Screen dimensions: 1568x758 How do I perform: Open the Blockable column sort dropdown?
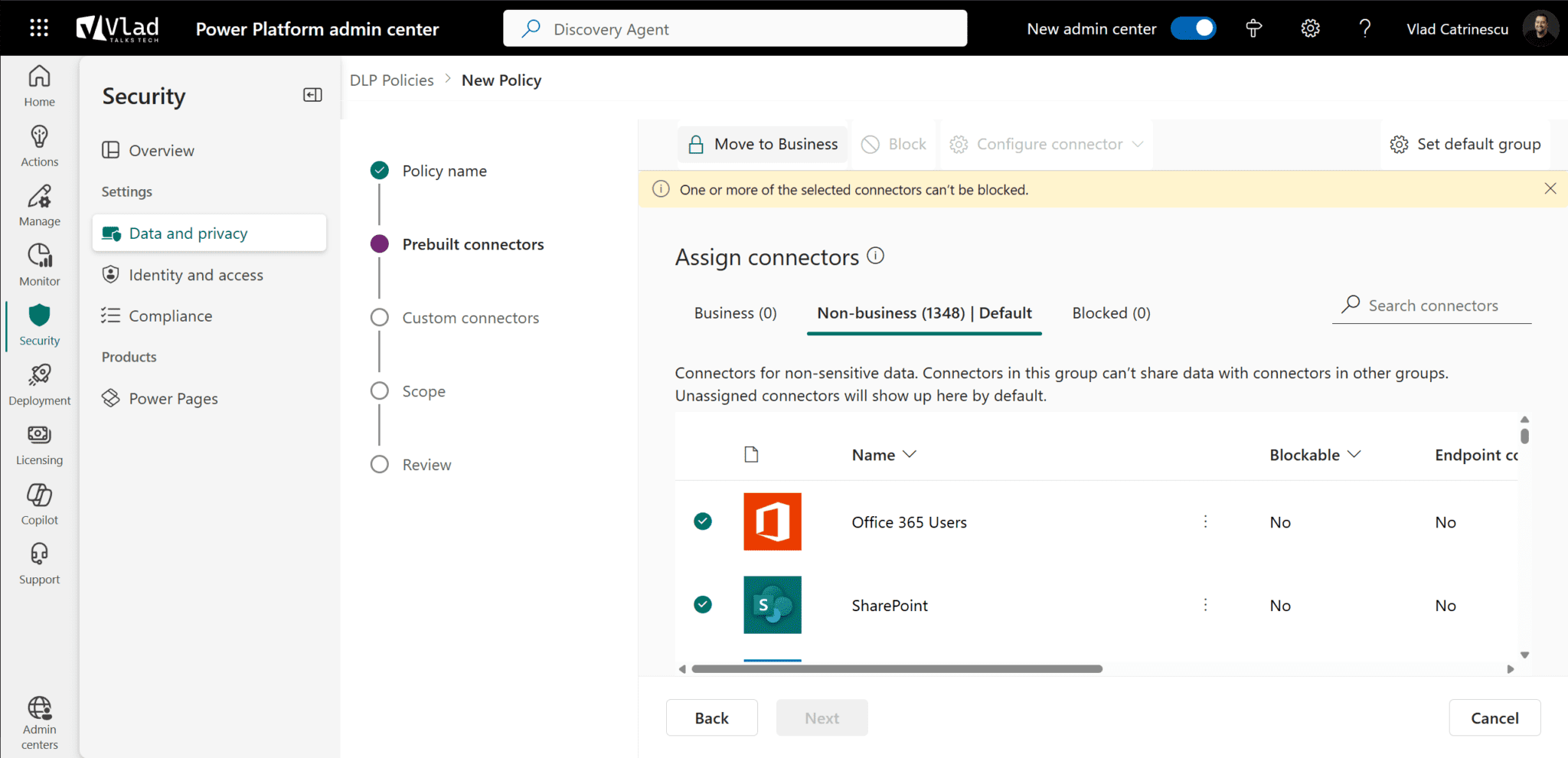pos(1354,454)
